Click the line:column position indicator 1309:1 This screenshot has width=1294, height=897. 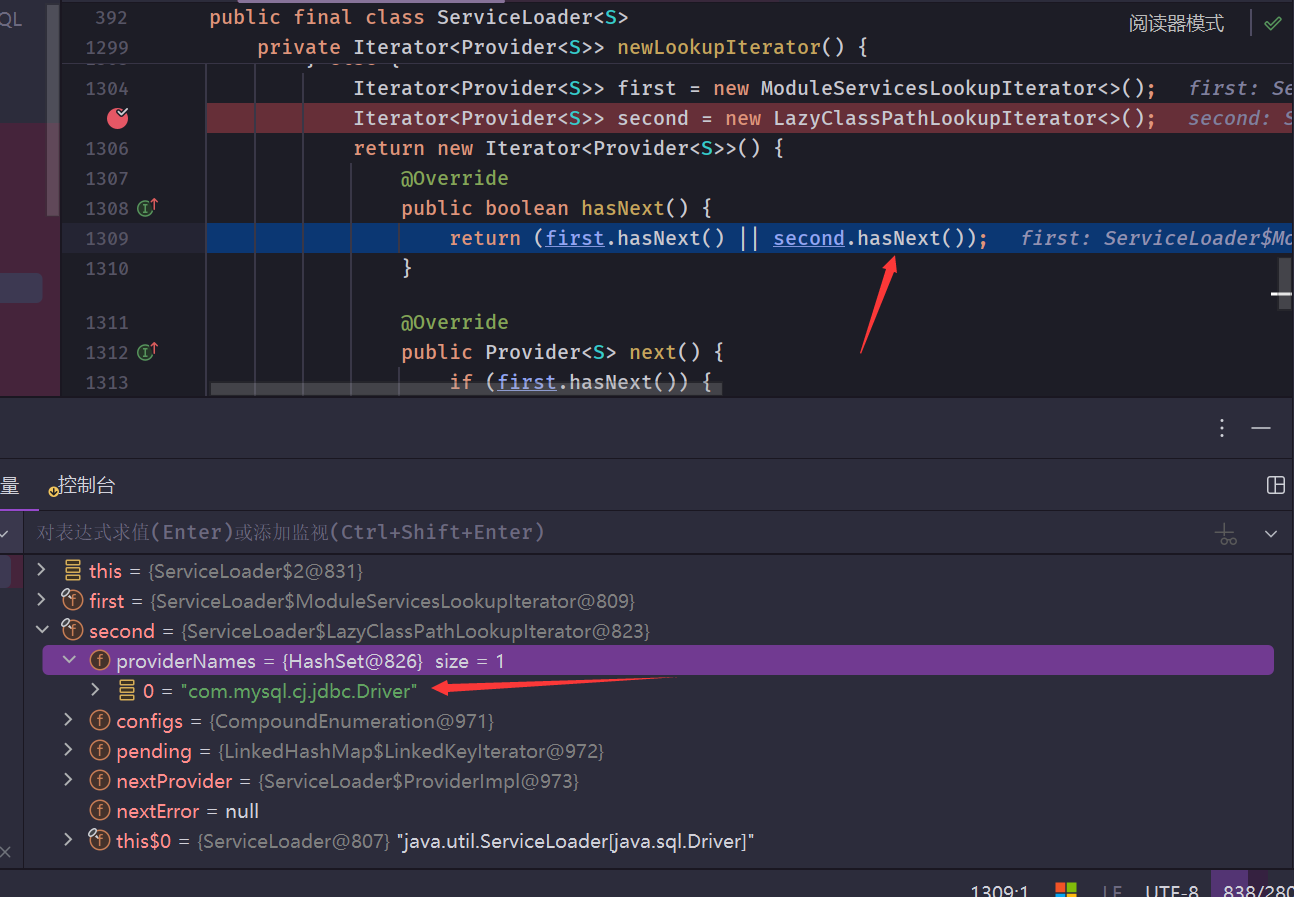point(1000,890)
